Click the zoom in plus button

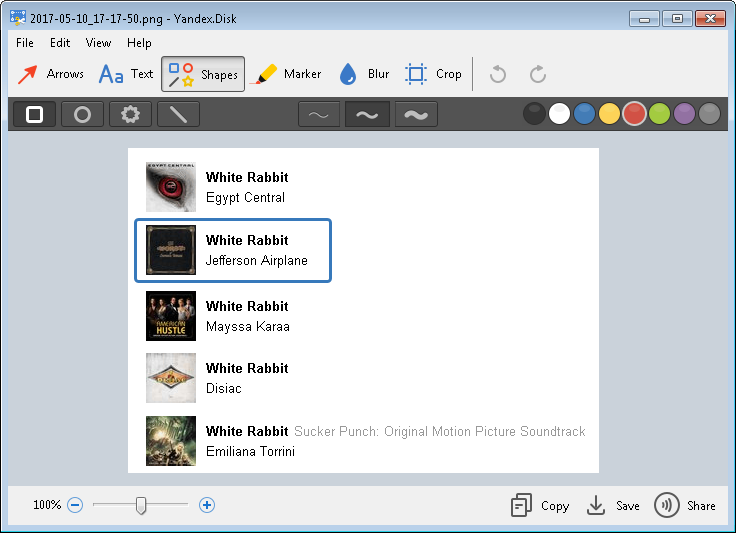(207, 505)
